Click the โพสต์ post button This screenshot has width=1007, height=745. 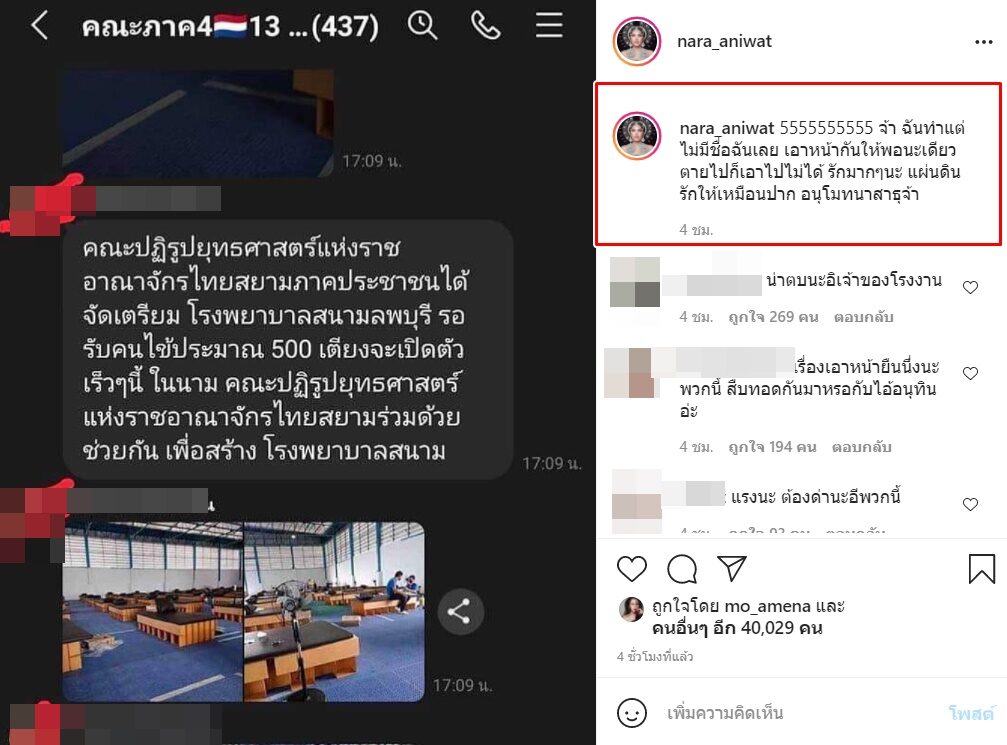point(971,713)
